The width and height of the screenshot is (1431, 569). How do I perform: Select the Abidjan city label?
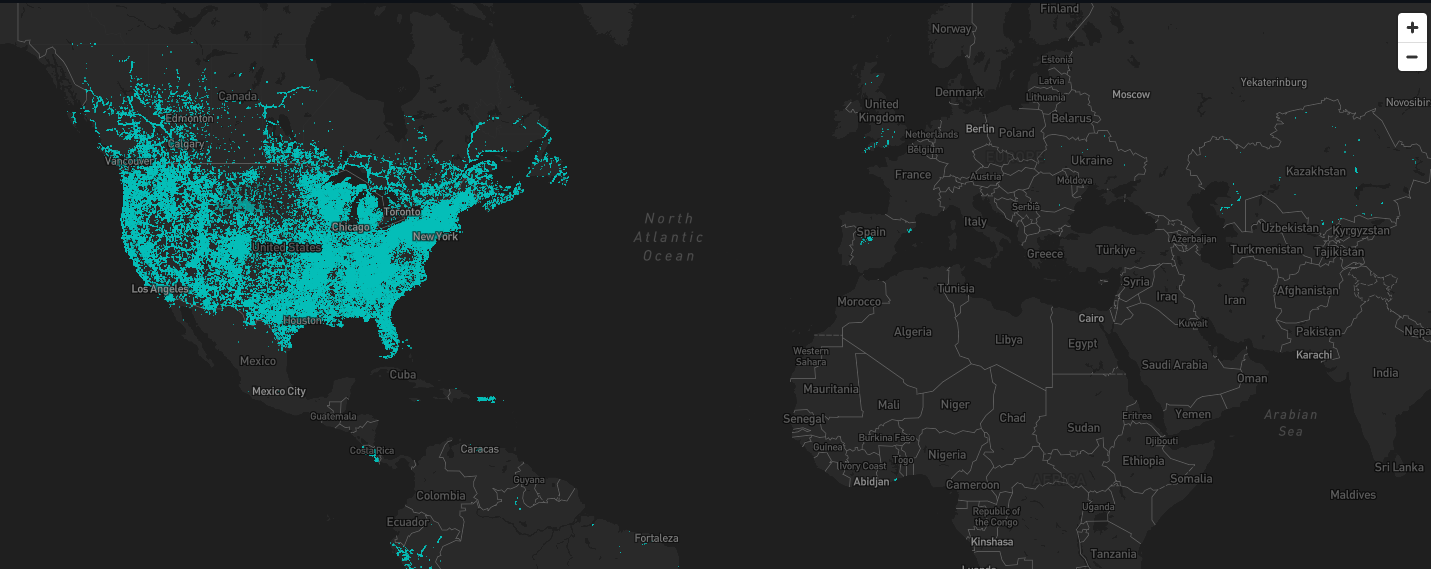pos(869,480)
